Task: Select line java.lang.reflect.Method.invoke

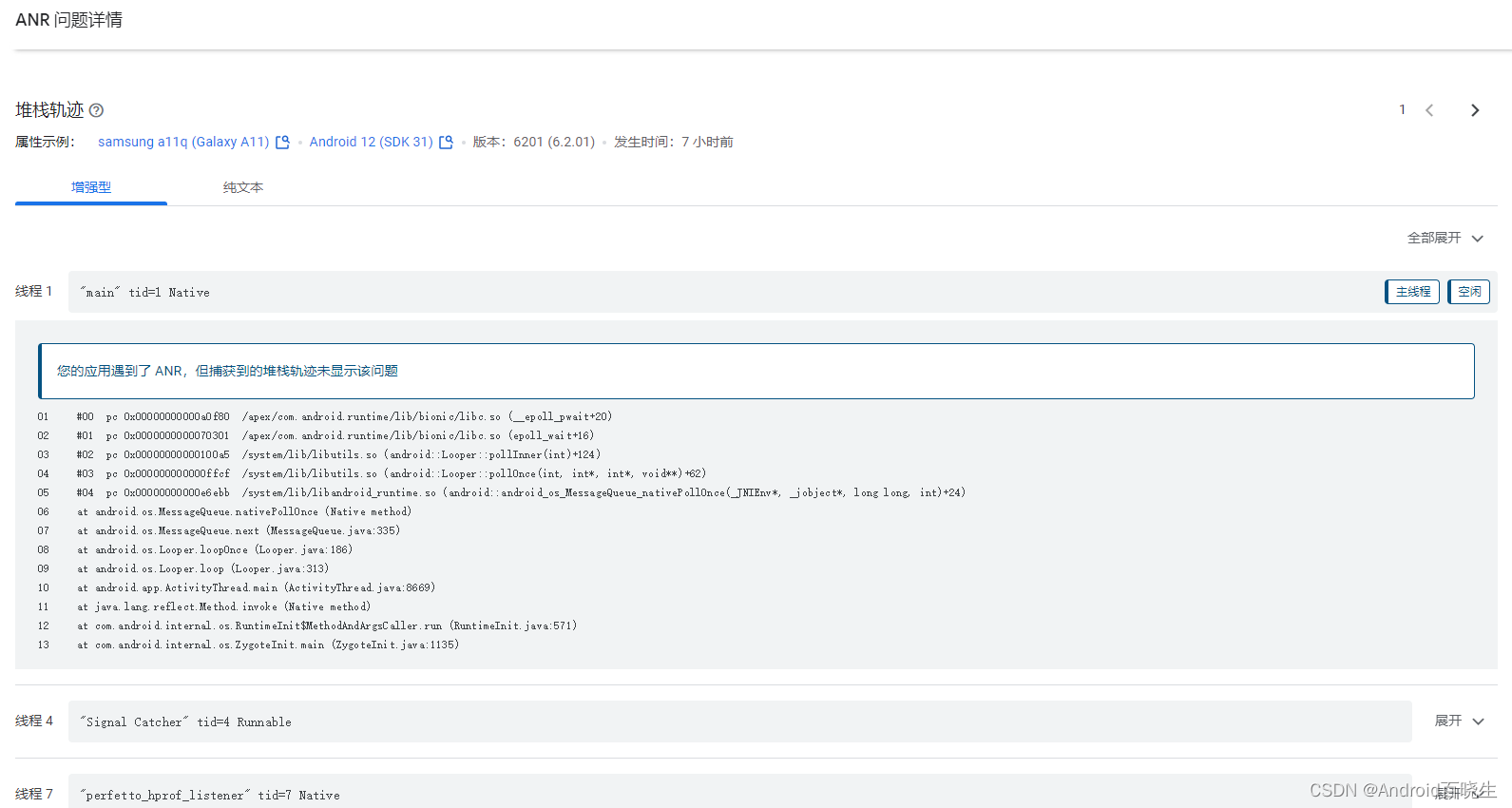Action: click(x=223, y=606)
